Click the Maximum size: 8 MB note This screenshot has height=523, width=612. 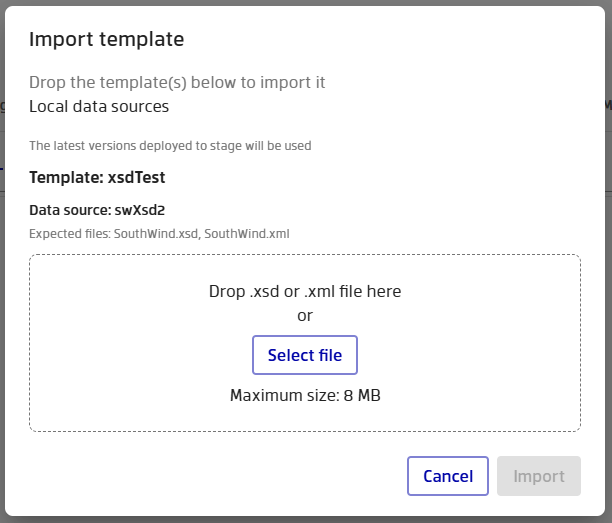coord(305,395)
